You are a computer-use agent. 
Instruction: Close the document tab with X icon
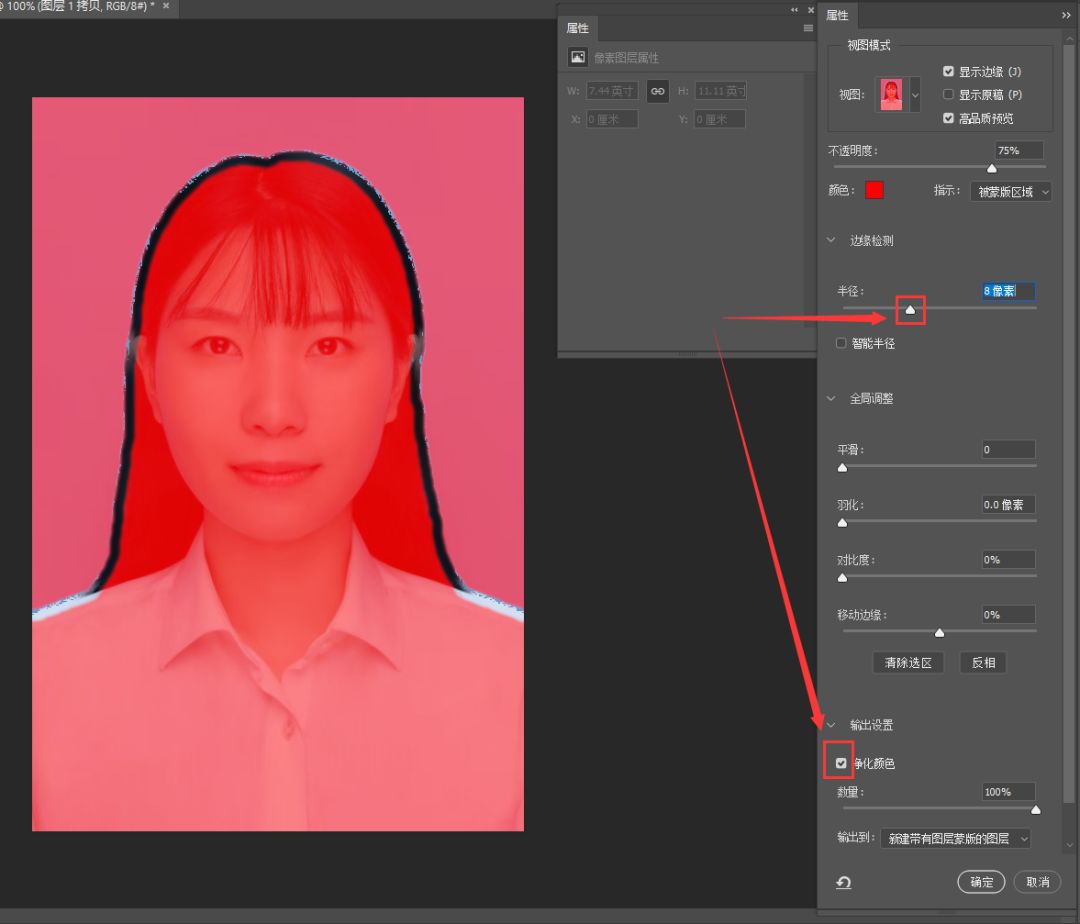pos(166,6)
